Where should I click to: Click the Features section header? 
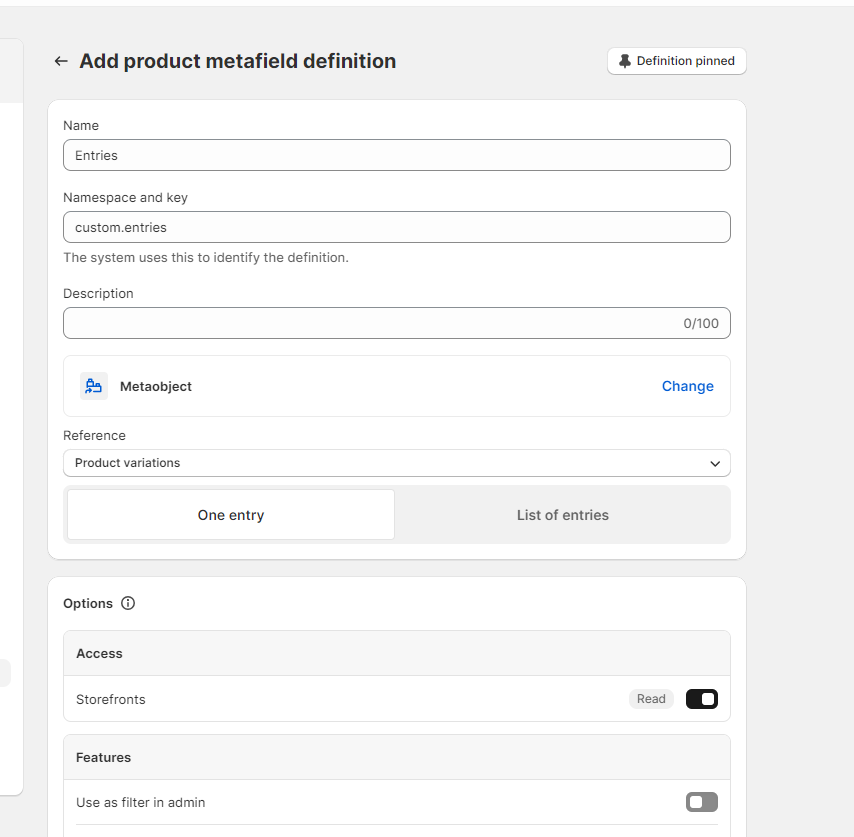(104, 757)
